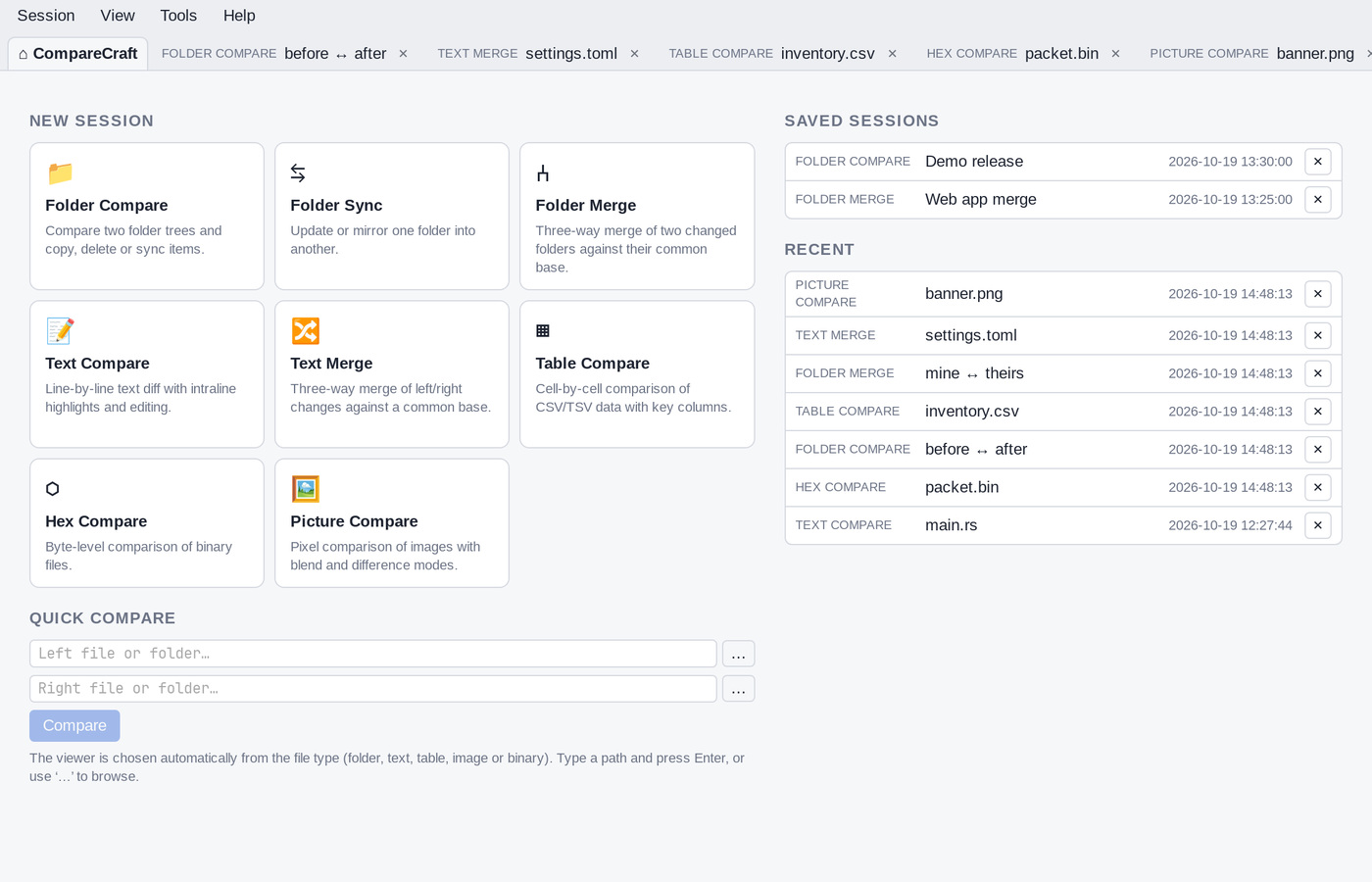Remove the Demo release saved session
Viewport: 1372px width, 882px height.
click(x=1318, y=162)
